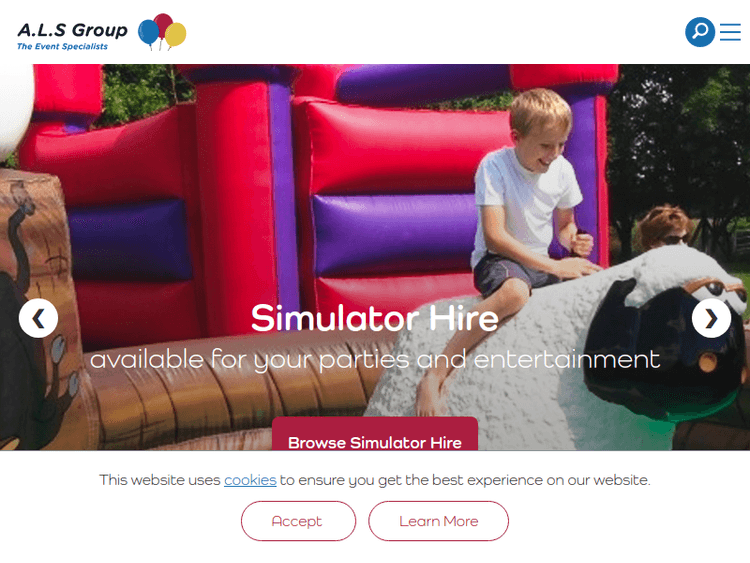
Task: Click the Simulator Hire slide heading
Action: 375,318
